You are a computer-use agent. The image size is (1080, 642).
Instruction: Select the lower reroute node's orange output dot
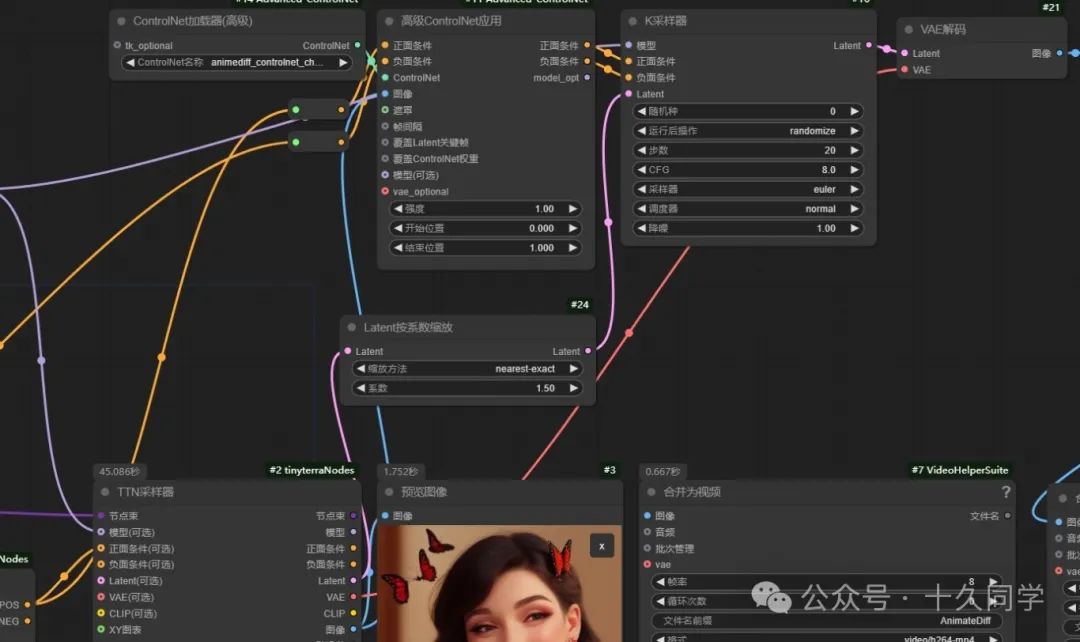click(x=341, y=143)
